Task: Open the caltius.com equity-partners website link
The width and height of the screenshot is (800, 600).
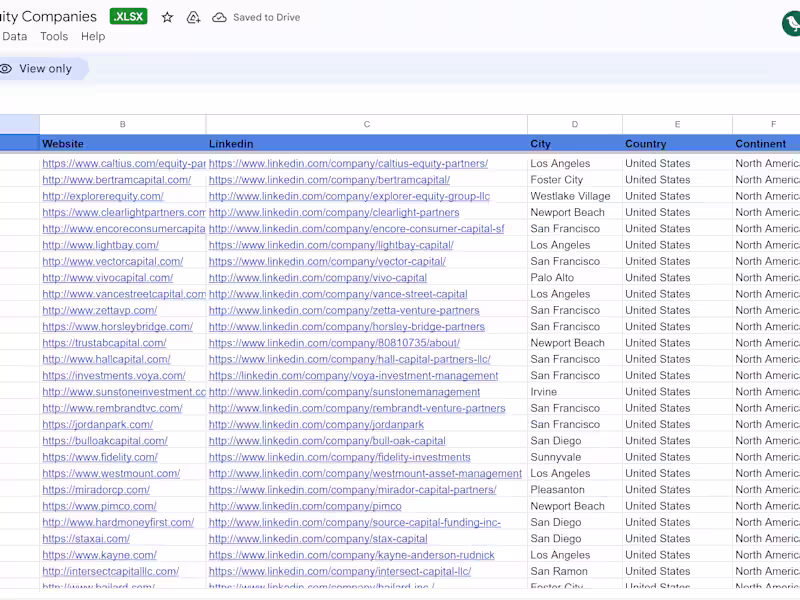Action: click(x=123, y=163)
